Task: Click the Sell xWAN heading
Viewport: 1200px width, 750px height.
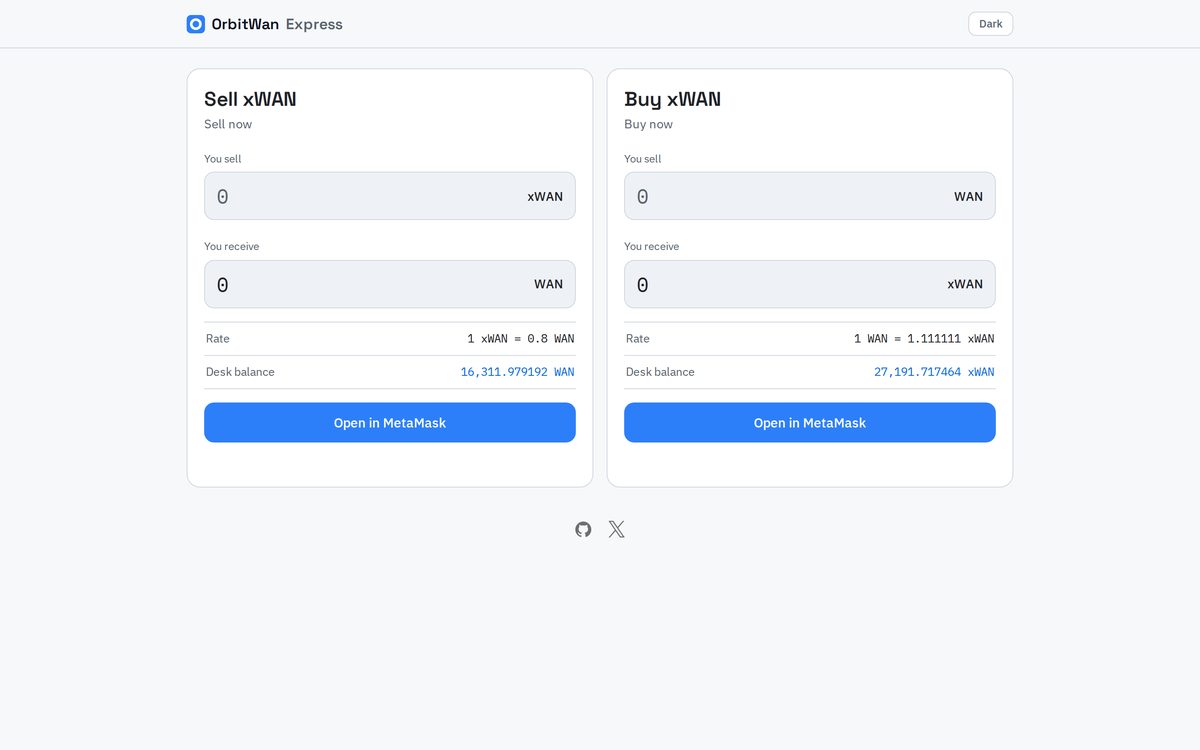Action: coord(250,99)
